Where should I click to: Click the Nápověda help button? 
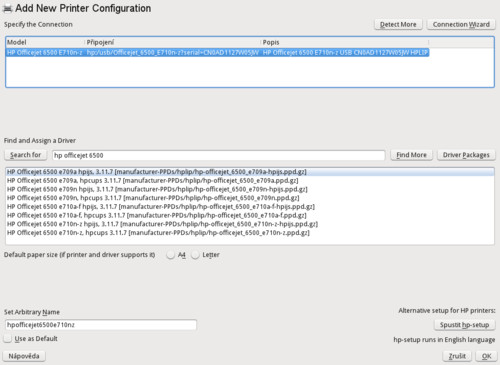tap(24, 356)
